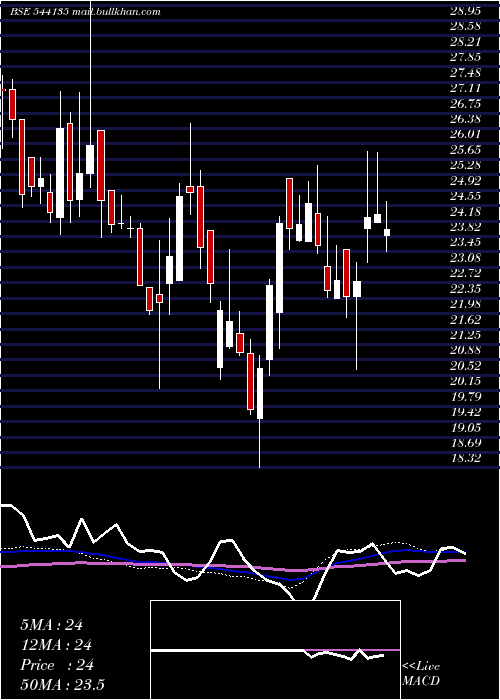Viewport: 500px width, 700px height.
Task: Click the 25.65 price axis label
Action: [x=465, y=150]
